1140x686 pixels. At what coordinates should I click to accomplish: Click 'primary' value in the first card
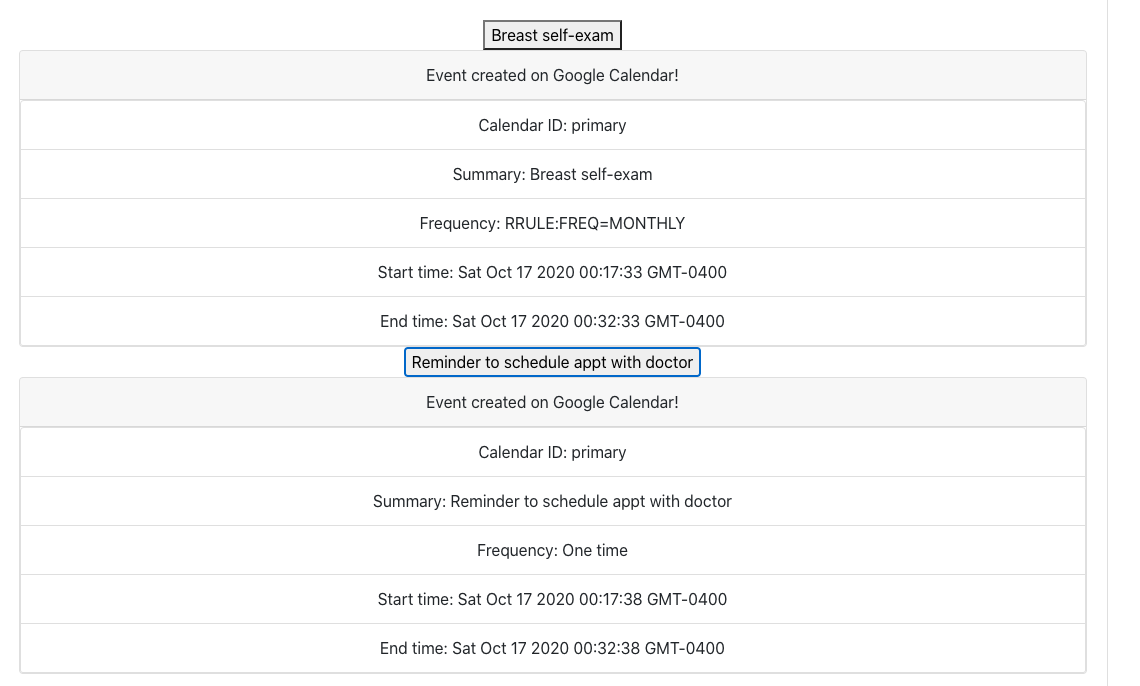tap(599, 125)
